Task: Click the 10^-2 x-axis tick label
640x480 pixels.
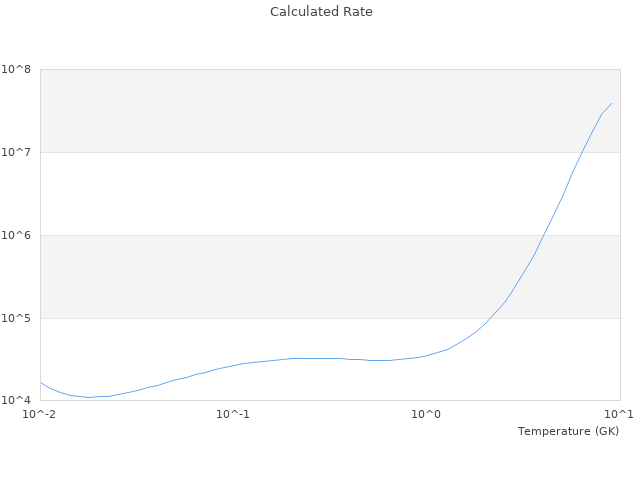Action: tap(40, 414)
